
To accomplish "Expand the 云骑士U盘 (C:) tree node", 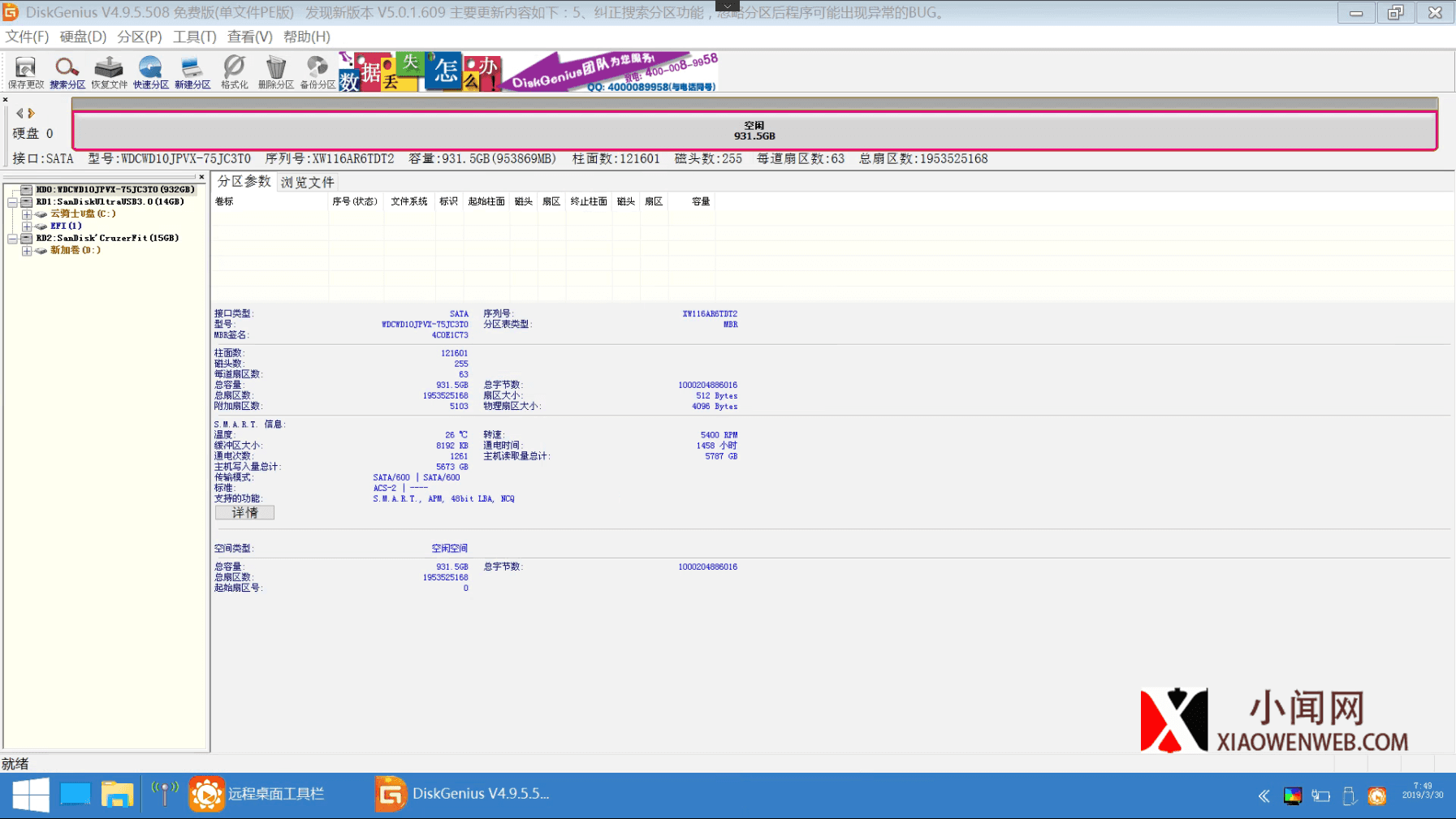I will click(27, 214).
